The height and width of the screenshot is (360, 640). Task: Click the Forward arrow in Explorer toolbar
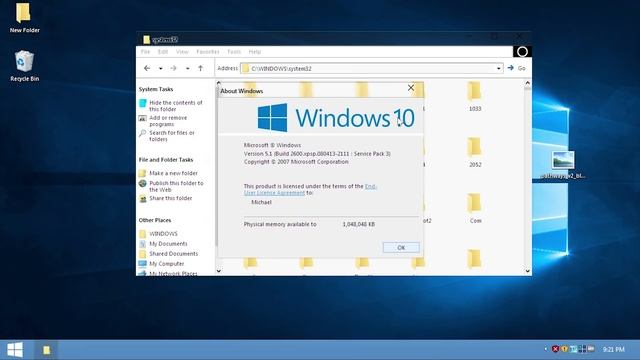coord(173,68)
